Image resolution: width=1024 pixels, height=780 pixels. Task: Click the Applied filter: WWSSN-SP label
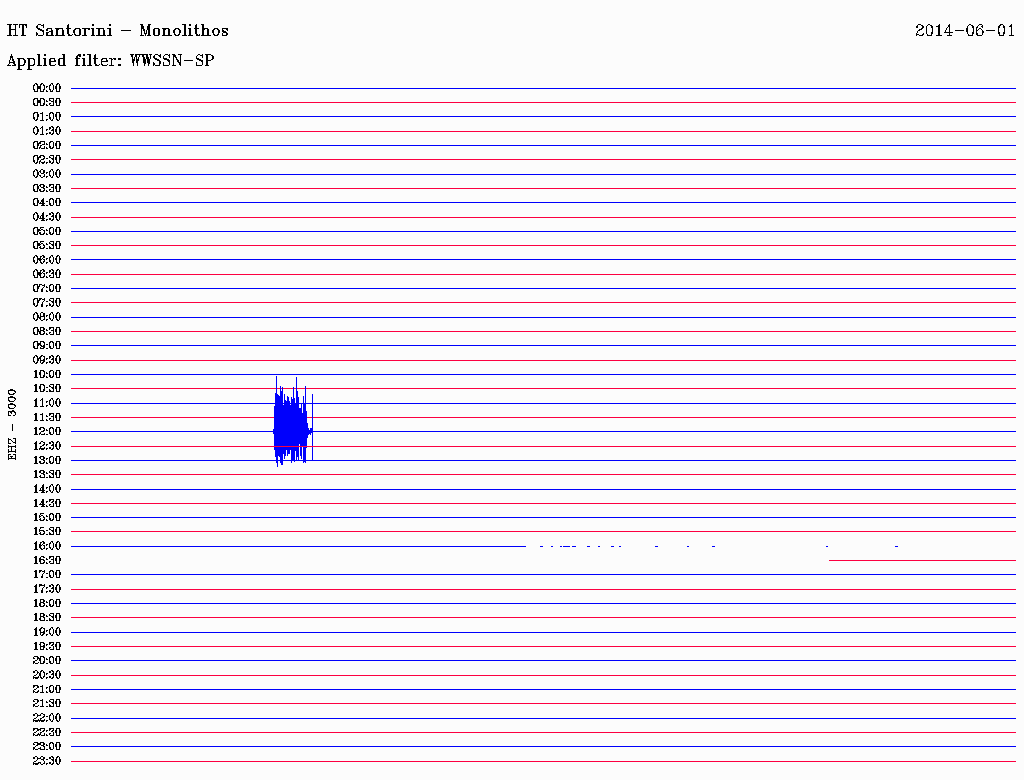(x=110, y=61)
